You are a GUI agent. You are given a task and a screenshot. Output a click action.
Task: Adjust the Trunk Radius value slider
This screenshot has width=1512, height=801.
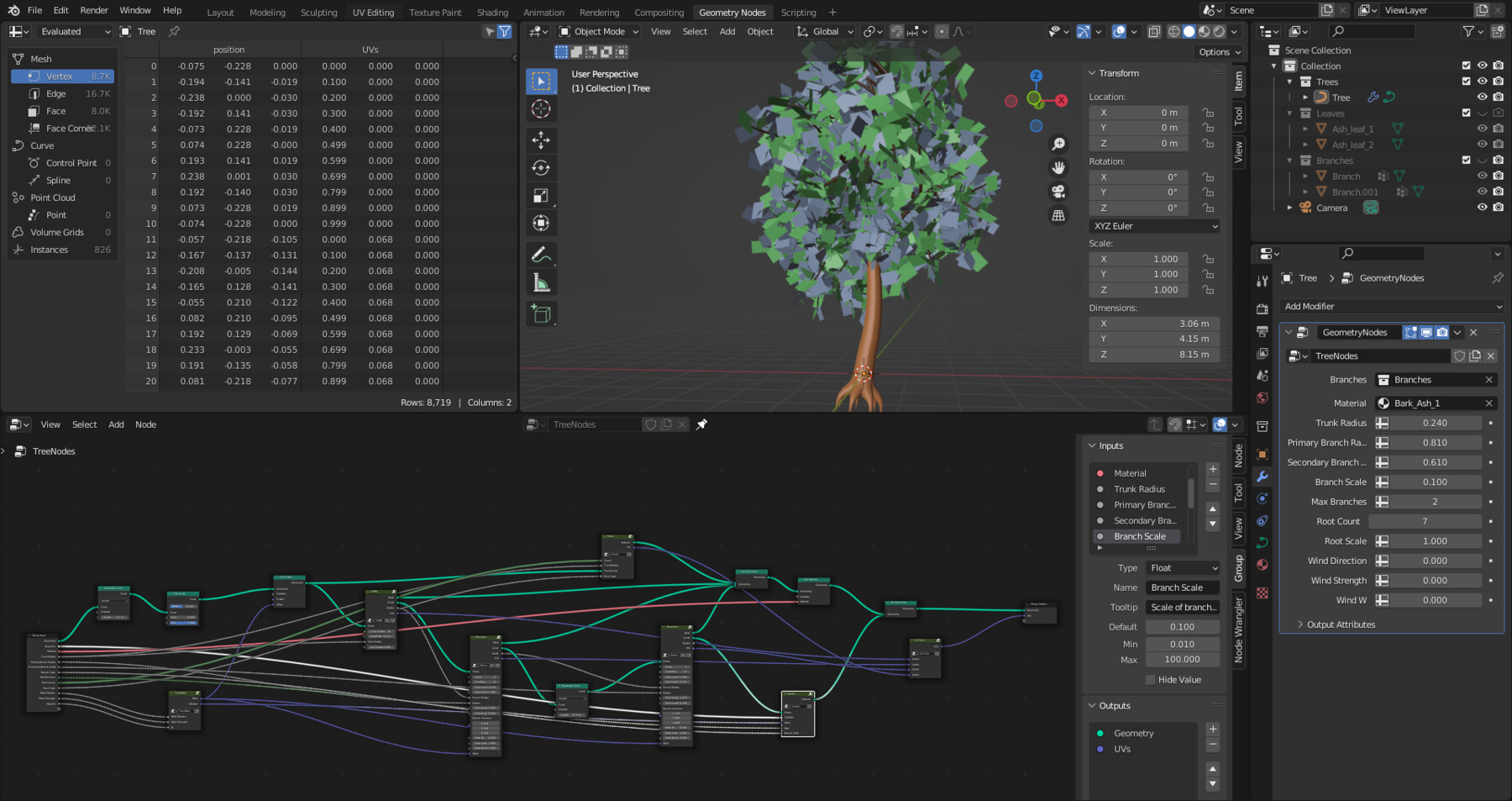click(1434, 423)
